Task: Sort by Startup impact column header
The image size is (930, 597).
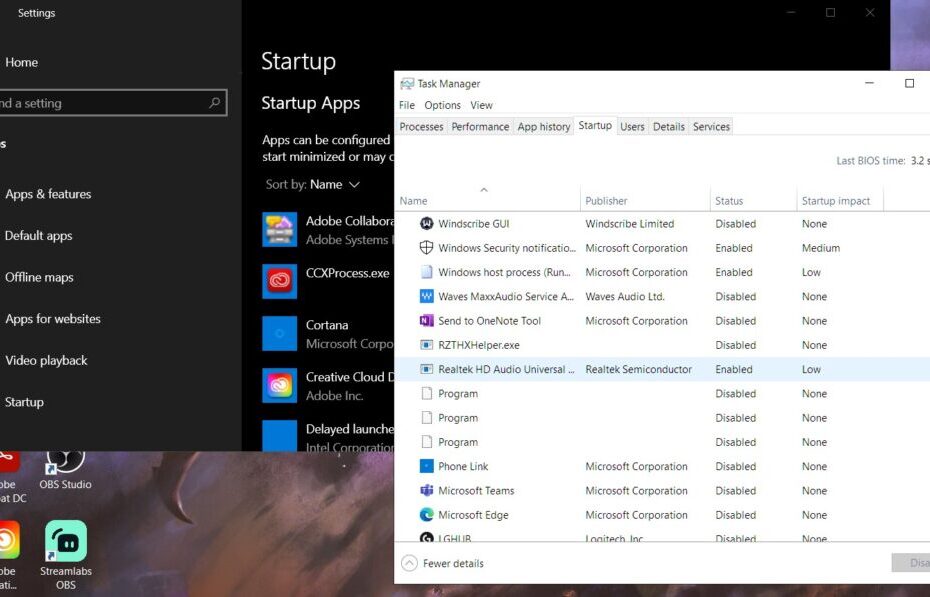Action: [x=836, y=201]
